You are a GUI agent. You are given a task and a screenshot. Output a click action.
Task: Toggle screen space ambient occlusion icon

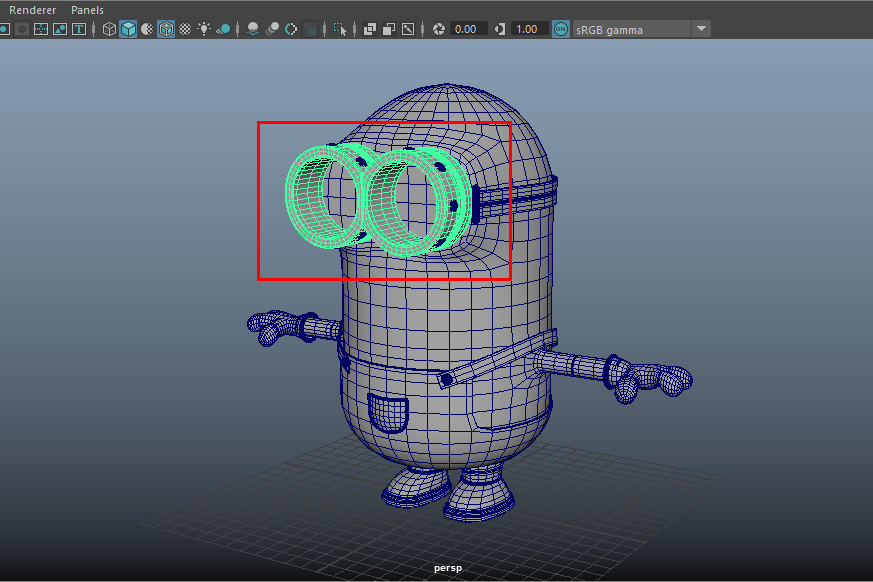click(253, 29)
